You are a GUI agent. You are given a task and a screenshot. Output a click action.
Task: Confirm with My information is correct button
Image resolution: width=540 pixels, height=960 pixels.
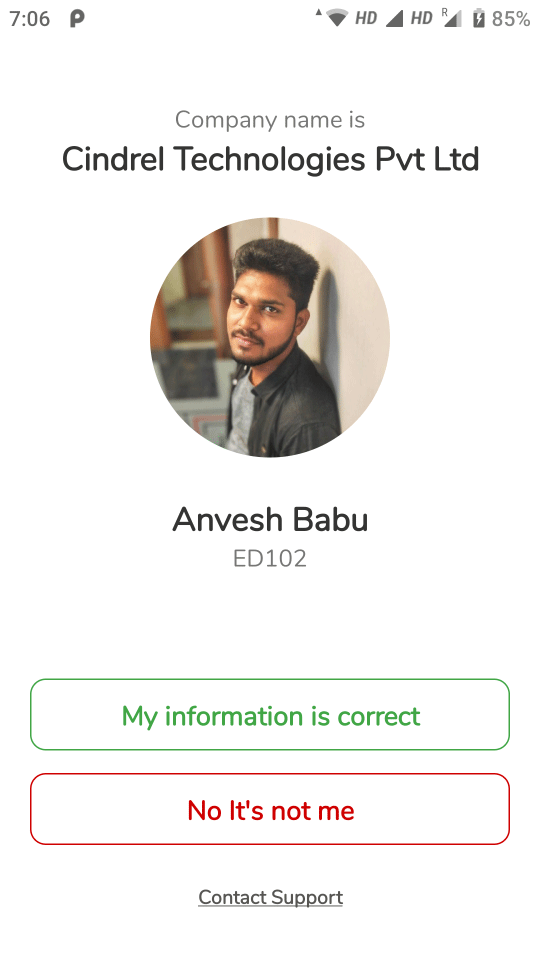(270, 714)
